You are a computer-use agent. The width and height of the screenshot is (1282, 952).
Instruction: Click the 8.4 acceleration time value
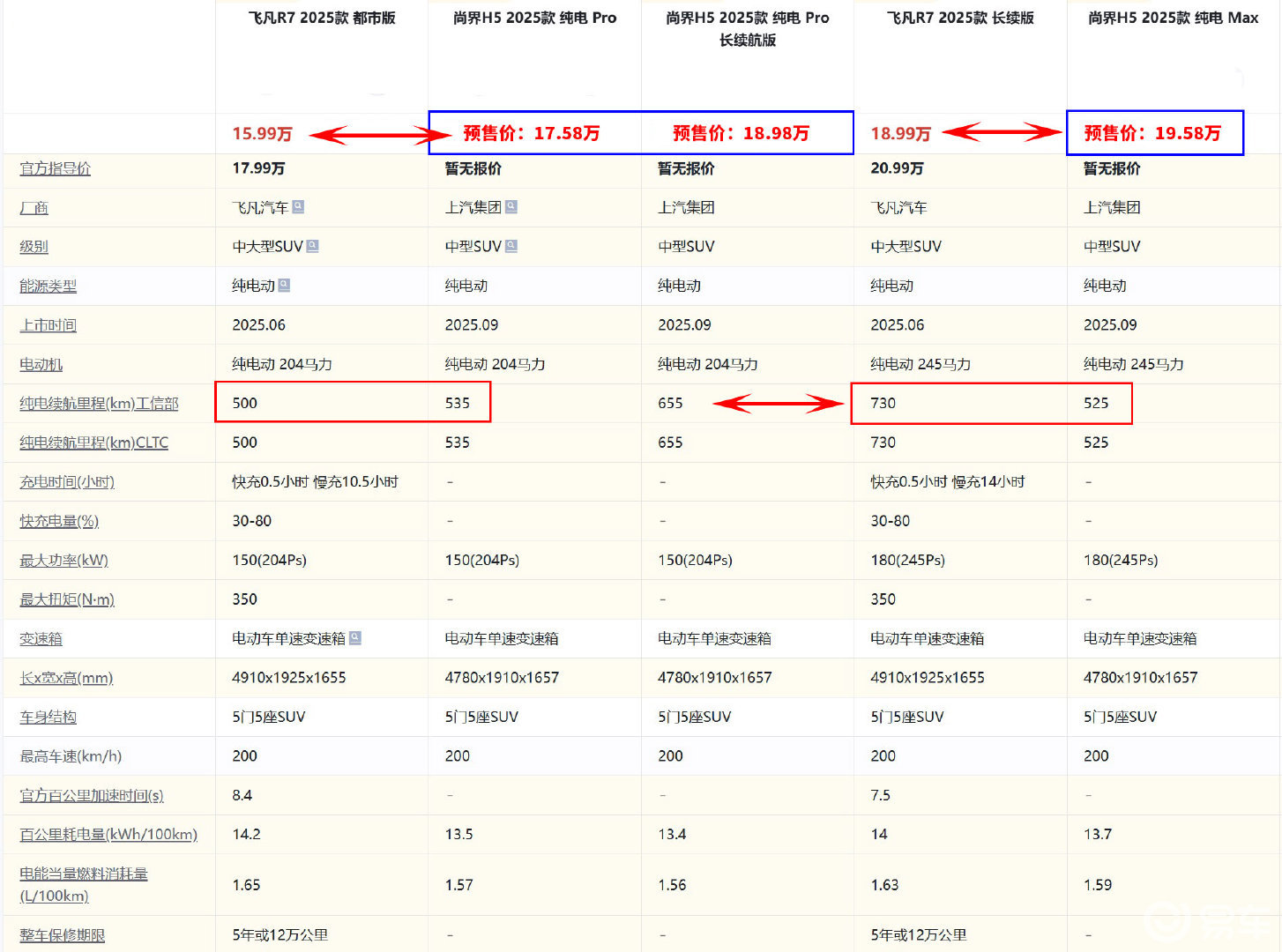point(242,795)
